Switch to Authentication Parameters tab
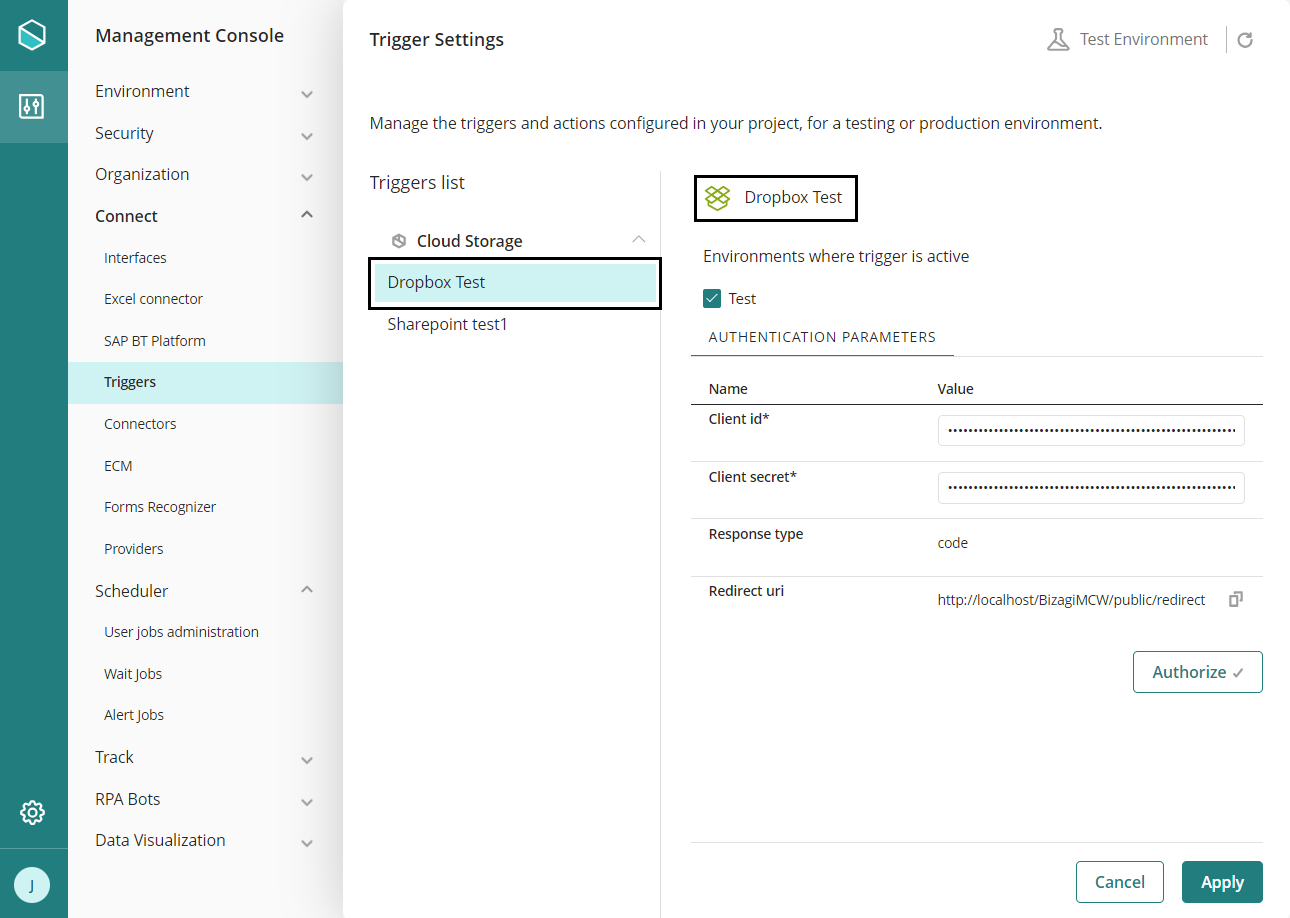 click(x=822, y=338)
